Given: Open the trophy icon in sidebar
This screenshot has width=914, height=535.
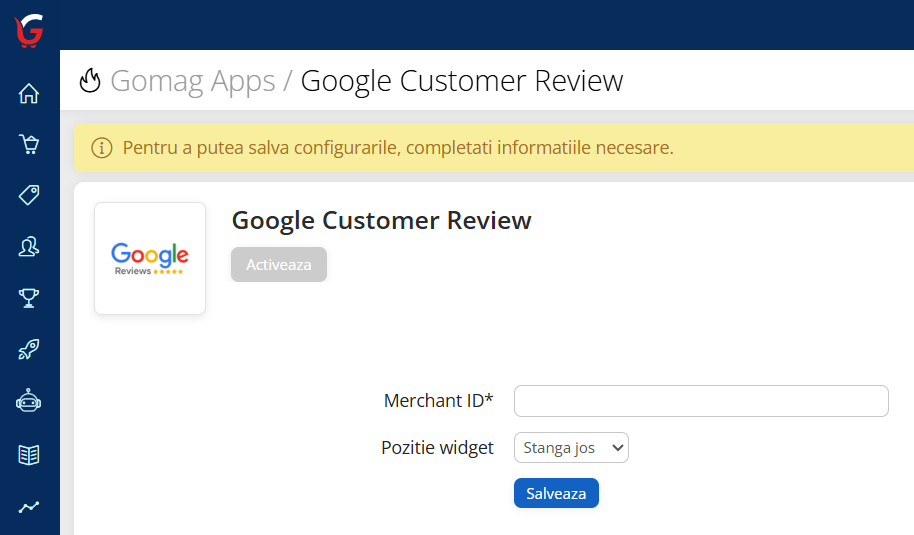Looking at the screenshot, I should coord(29,298).
